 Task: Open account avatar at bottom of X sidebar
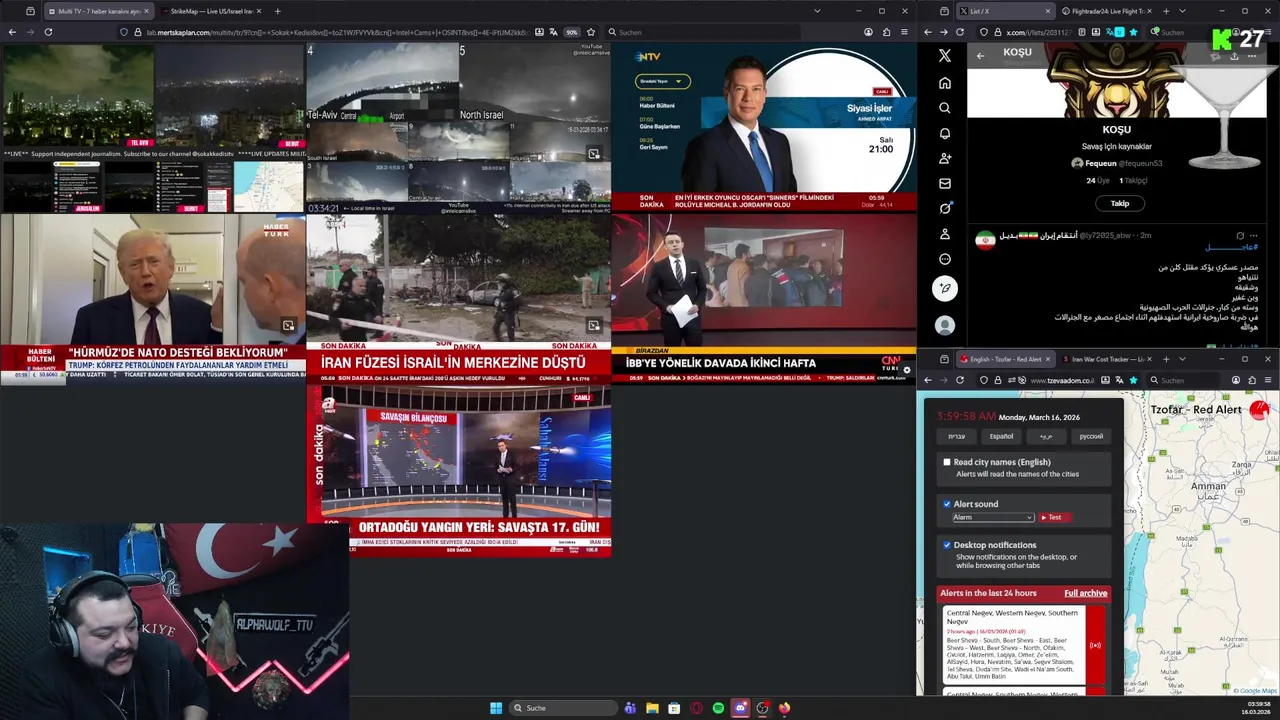945,325
